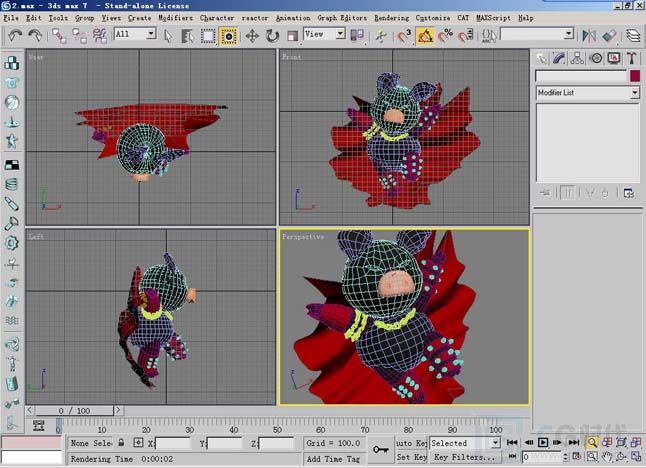Viewport: 646px width, 468px height.
Task: Click the Auto Key button
Action: click(411, 443)
